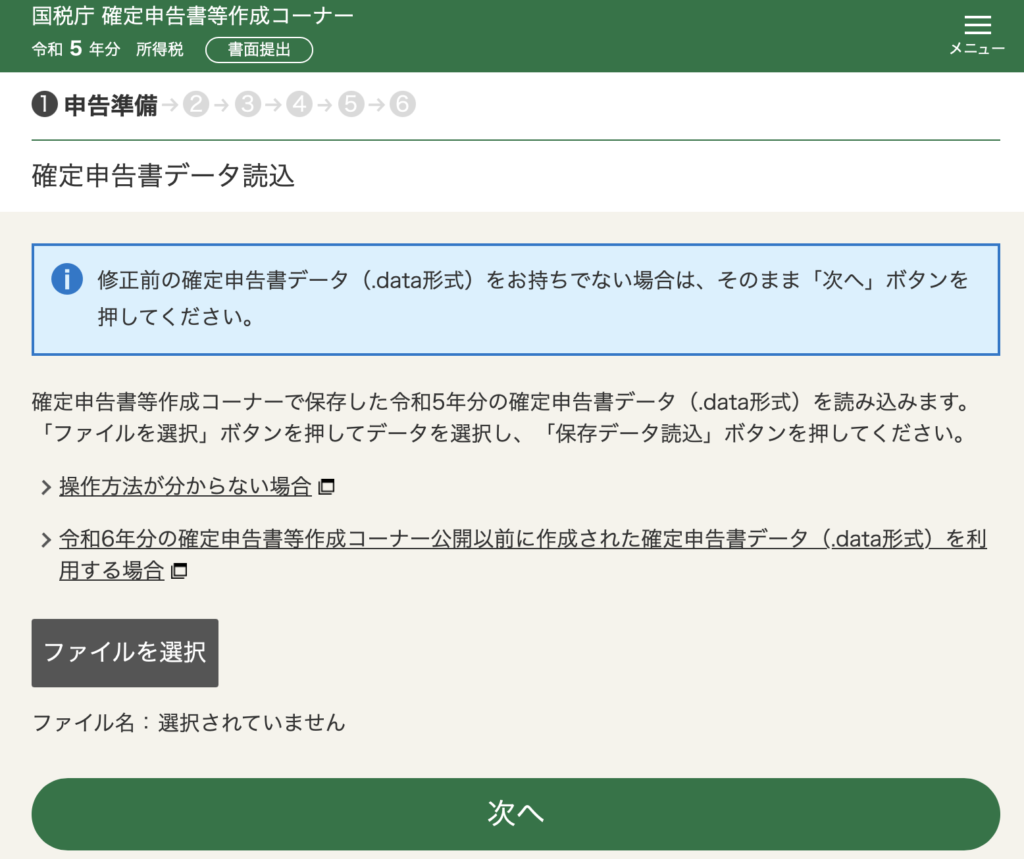Click step ⑥ in the progress indicator

[402, 104]
